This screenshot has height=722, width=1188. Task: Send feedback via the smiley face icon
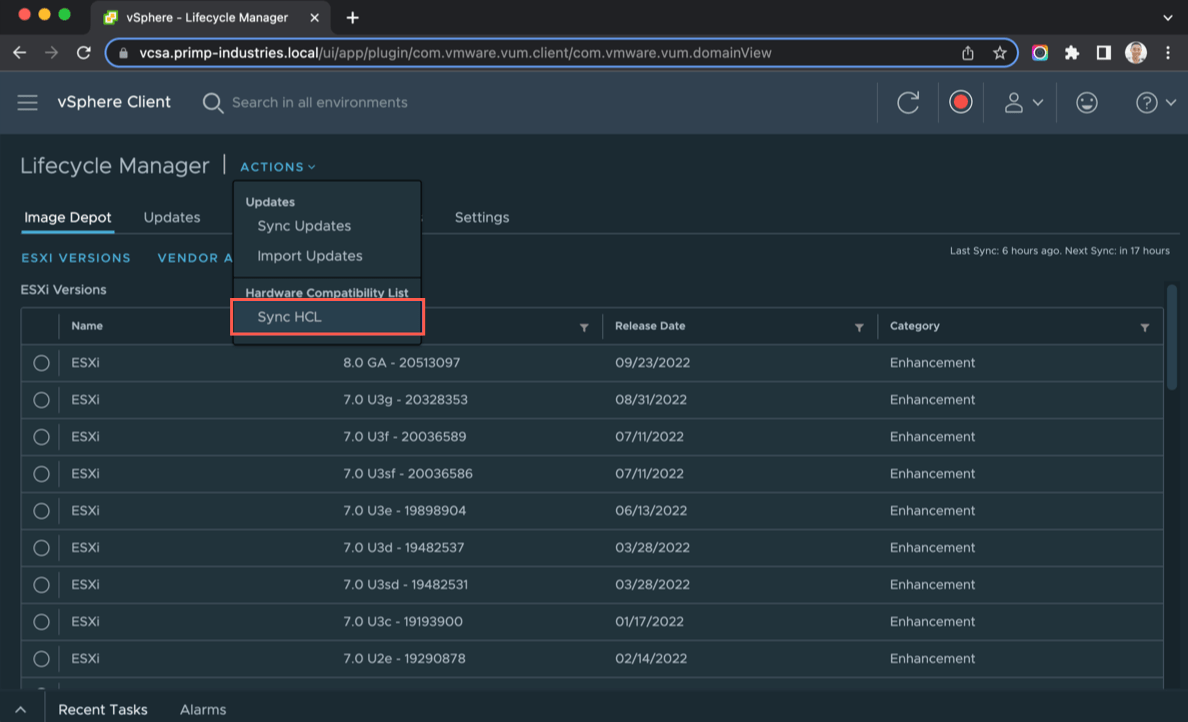point(1086,101)
